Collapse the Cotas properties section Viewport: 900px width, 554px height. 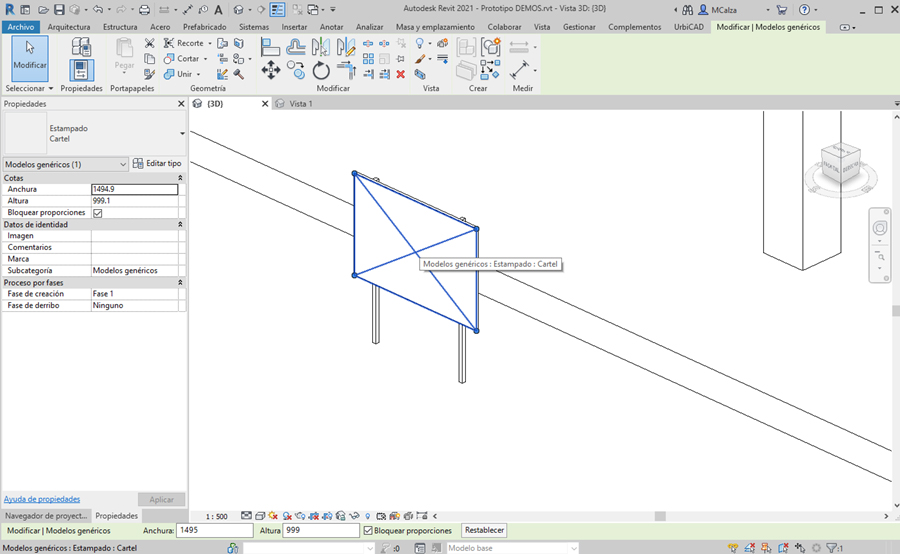tap(180, 178)
